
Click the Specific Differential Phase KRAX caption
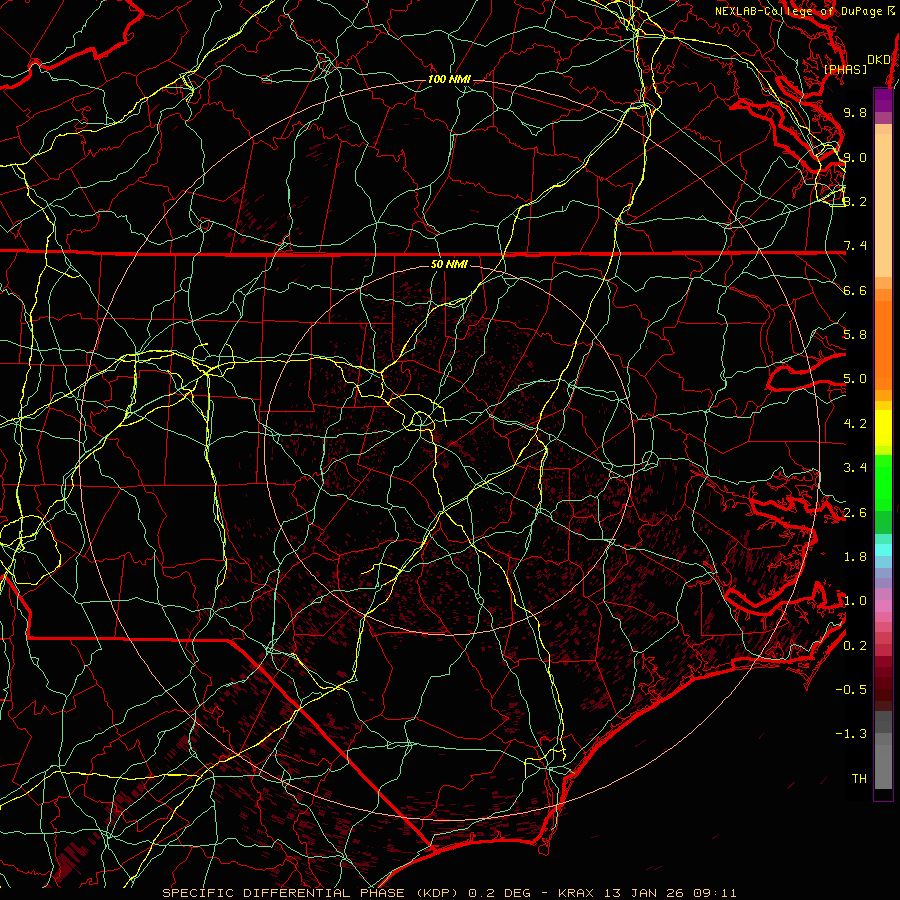coord(449,893)
